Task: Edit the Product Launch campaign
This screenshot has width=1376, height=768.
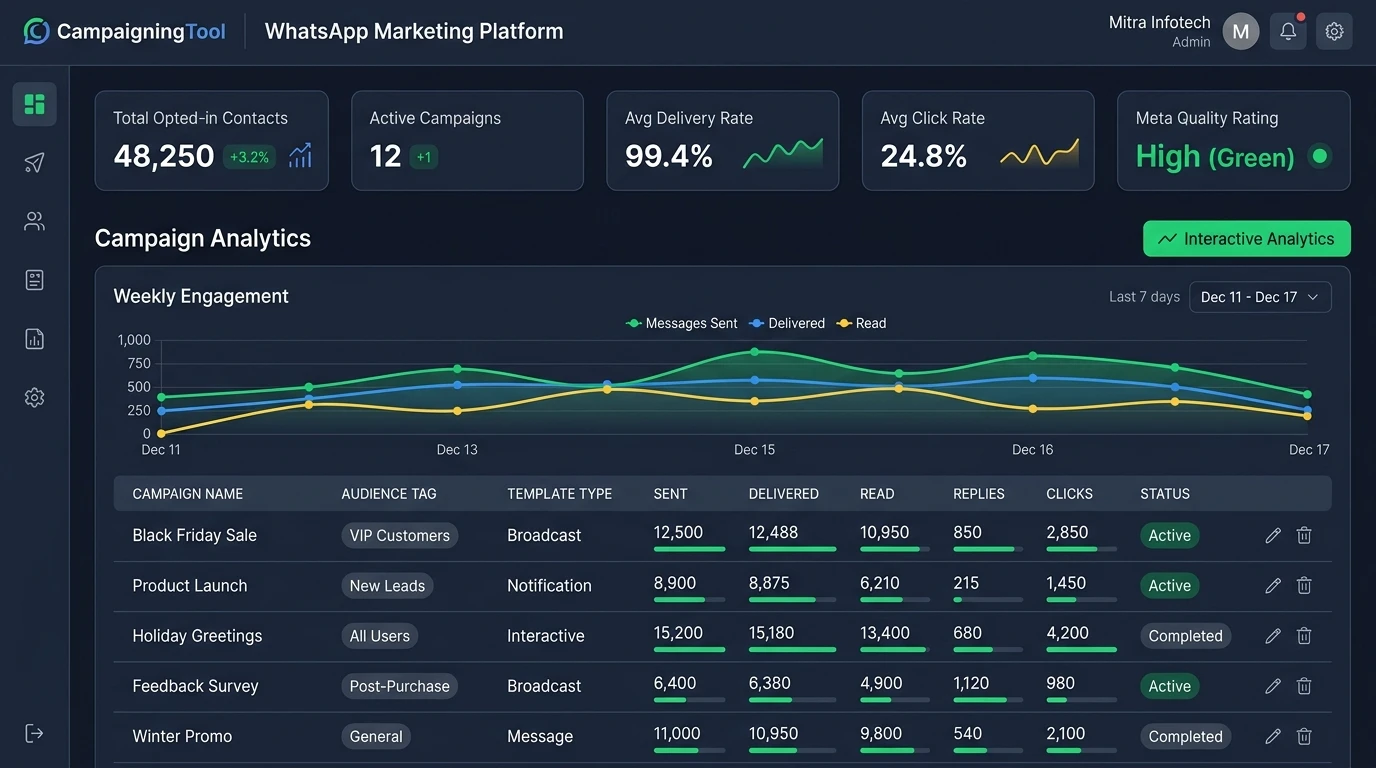Action: [1273, 586]
